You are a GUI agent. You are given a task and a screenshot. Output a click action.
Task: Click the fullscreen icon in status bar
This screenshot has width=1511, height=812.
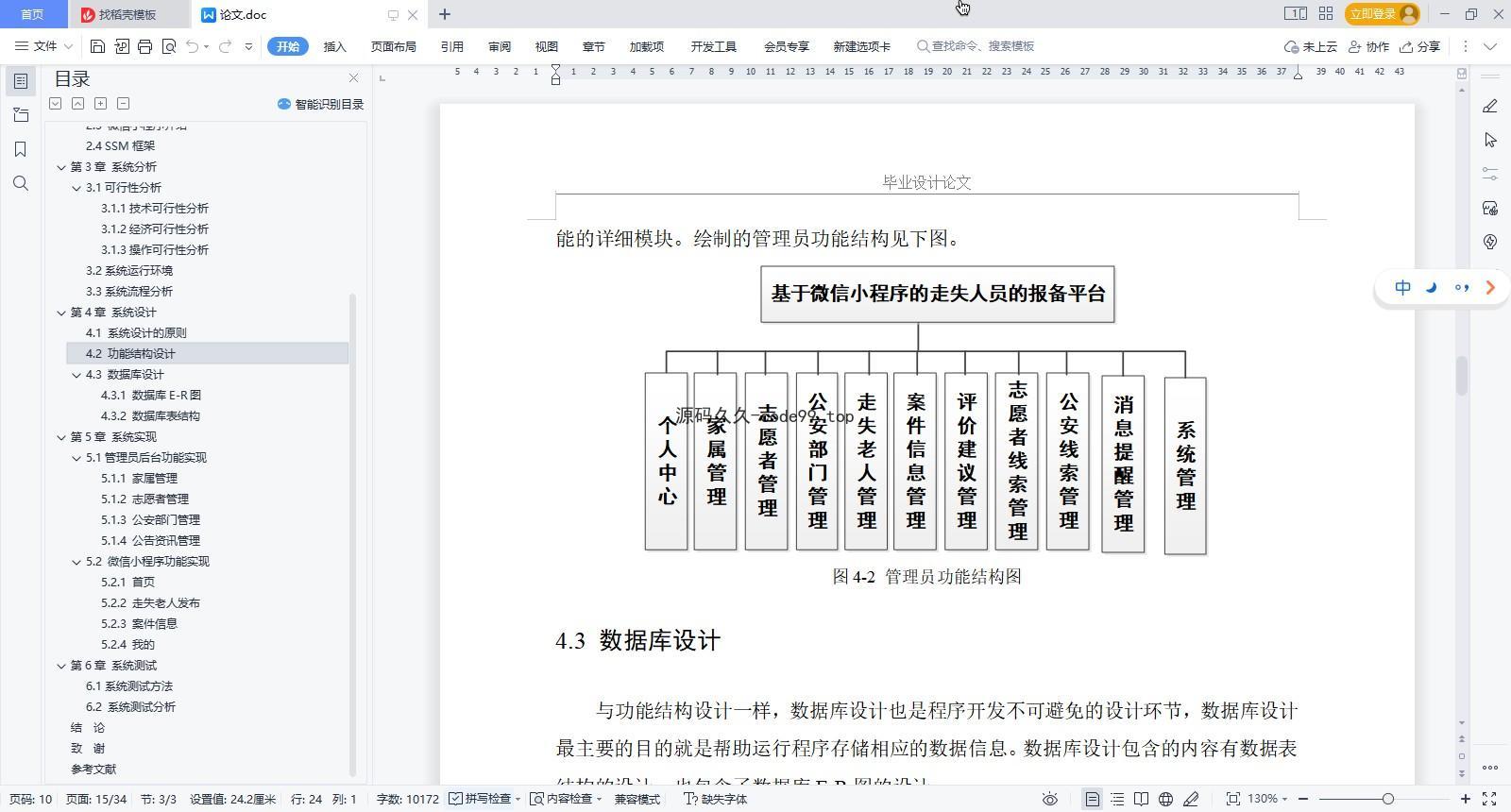[x=1489, y=799]
